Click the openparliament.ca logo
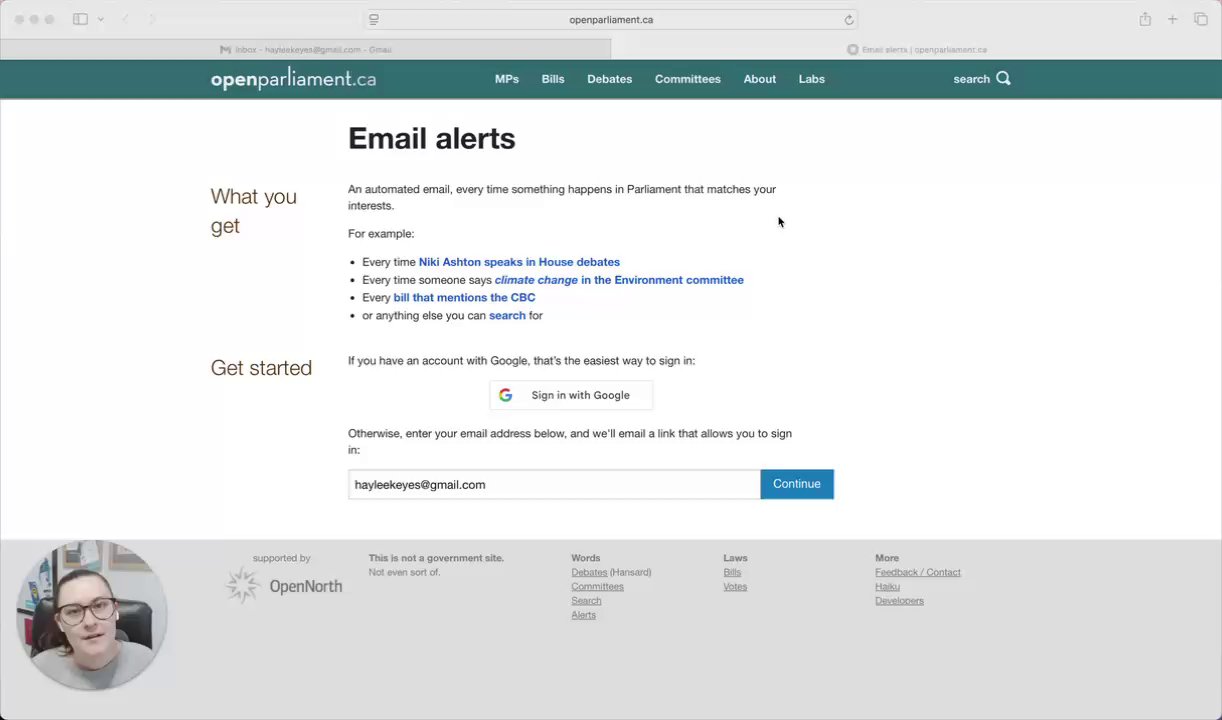 [293, 79]
